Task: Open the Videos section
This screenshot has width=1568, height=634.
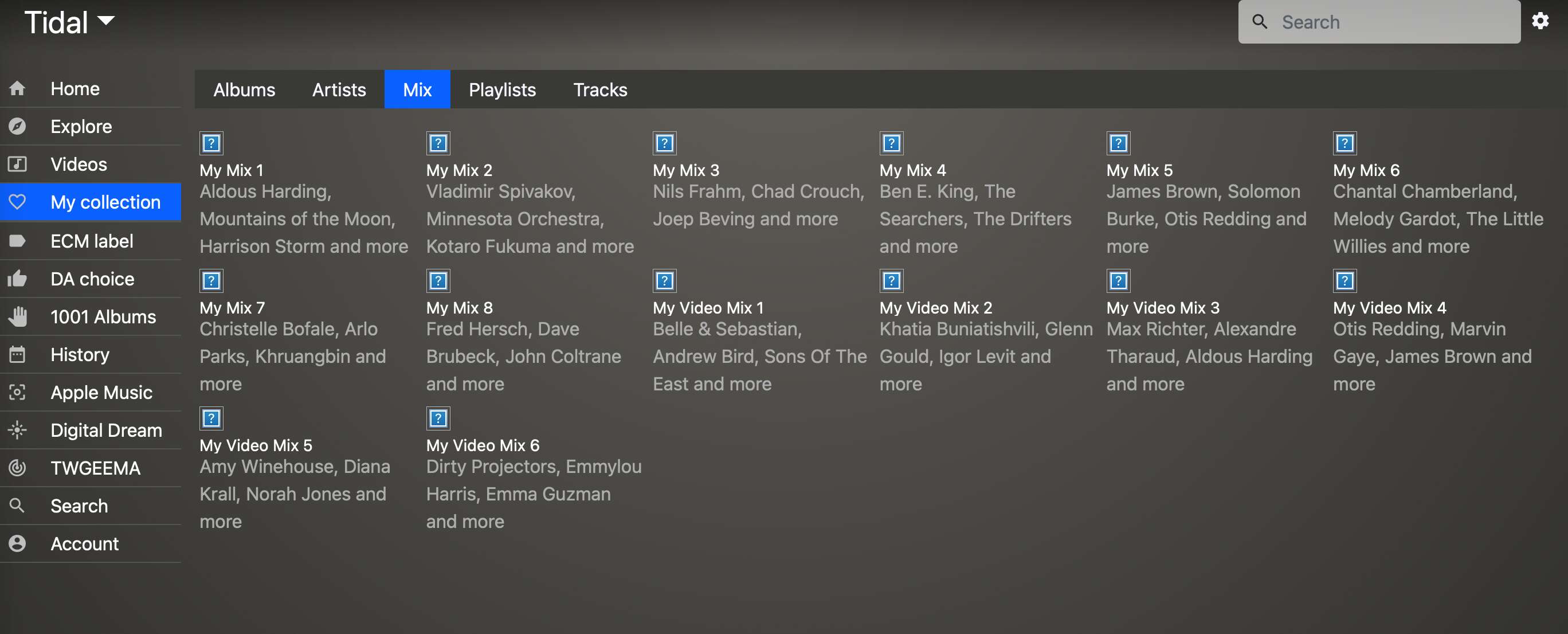Action: coord(91,164)
